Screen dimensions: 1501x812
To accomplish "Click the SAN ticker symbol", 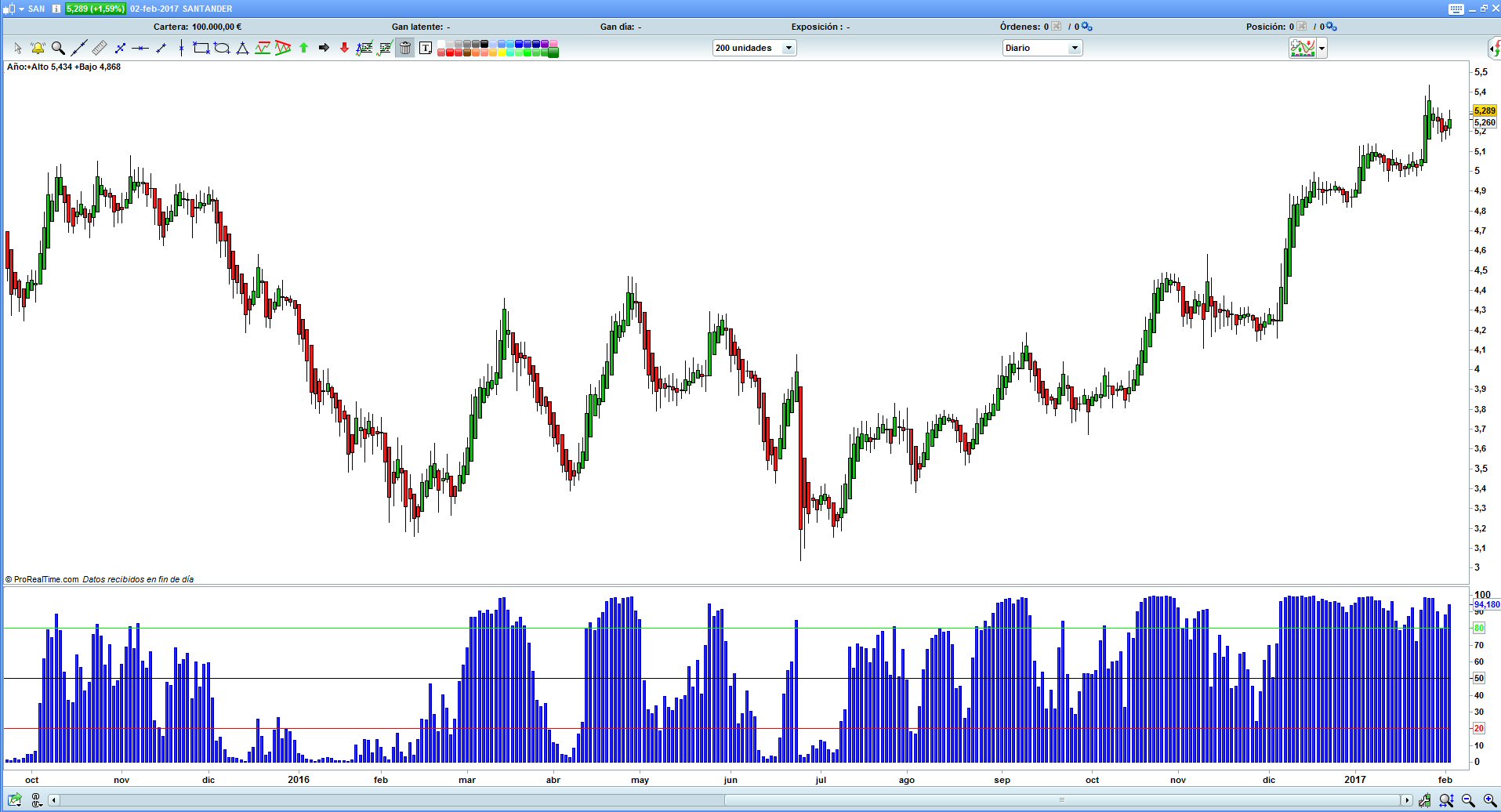I will click(x=37, y=9).
